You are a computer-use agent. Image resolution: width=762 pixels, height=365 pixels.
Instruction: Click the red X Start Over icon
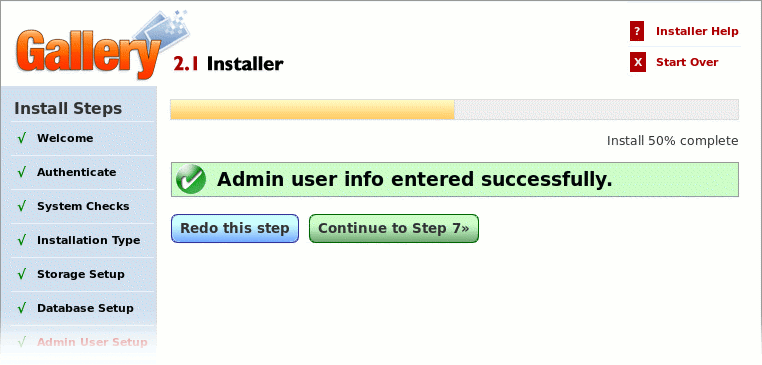(x=638, y=62)
